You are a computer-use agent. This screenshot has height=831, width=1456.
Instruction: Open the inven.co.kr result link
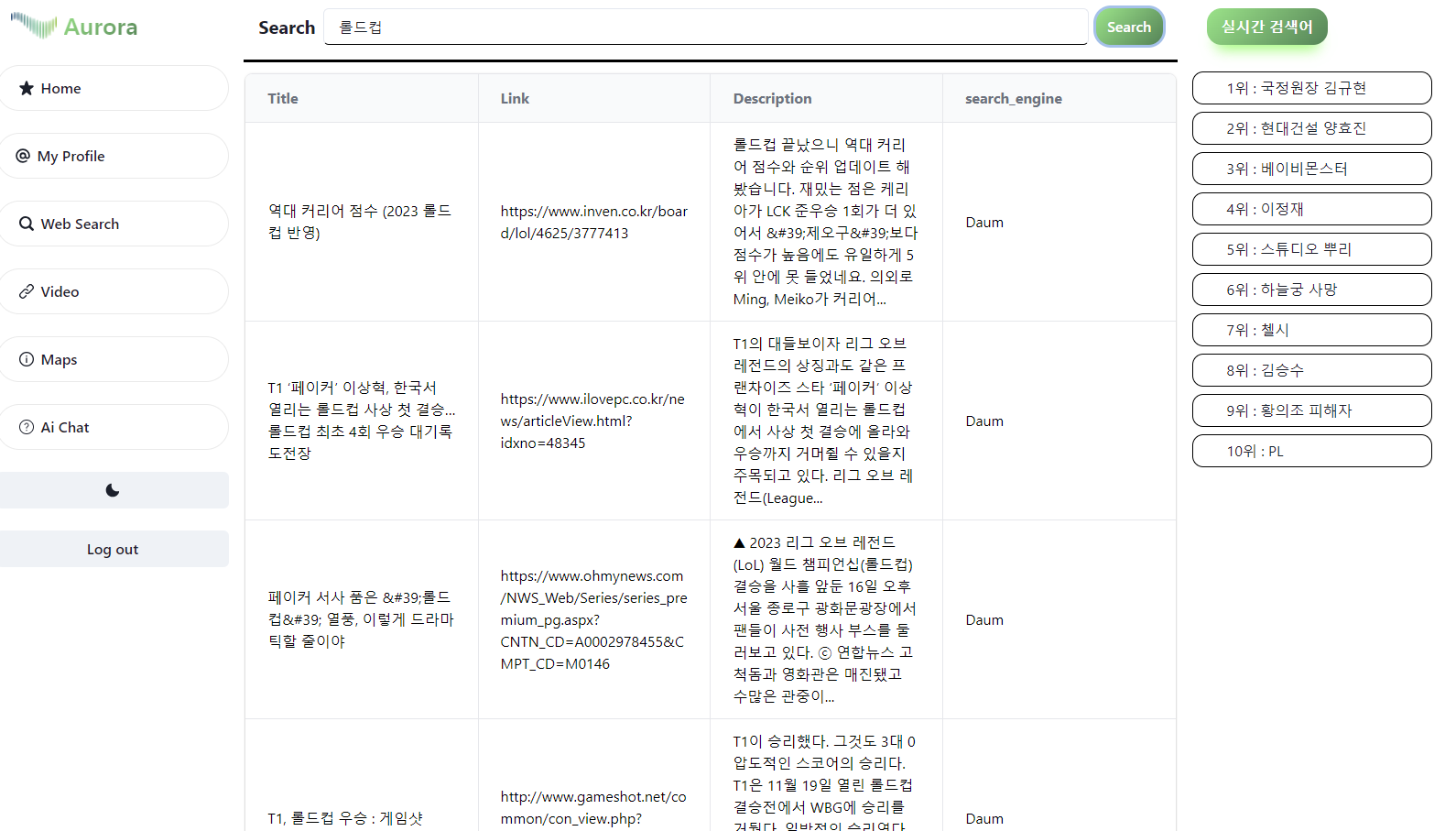pyautogui.click(x=593, y=222)
